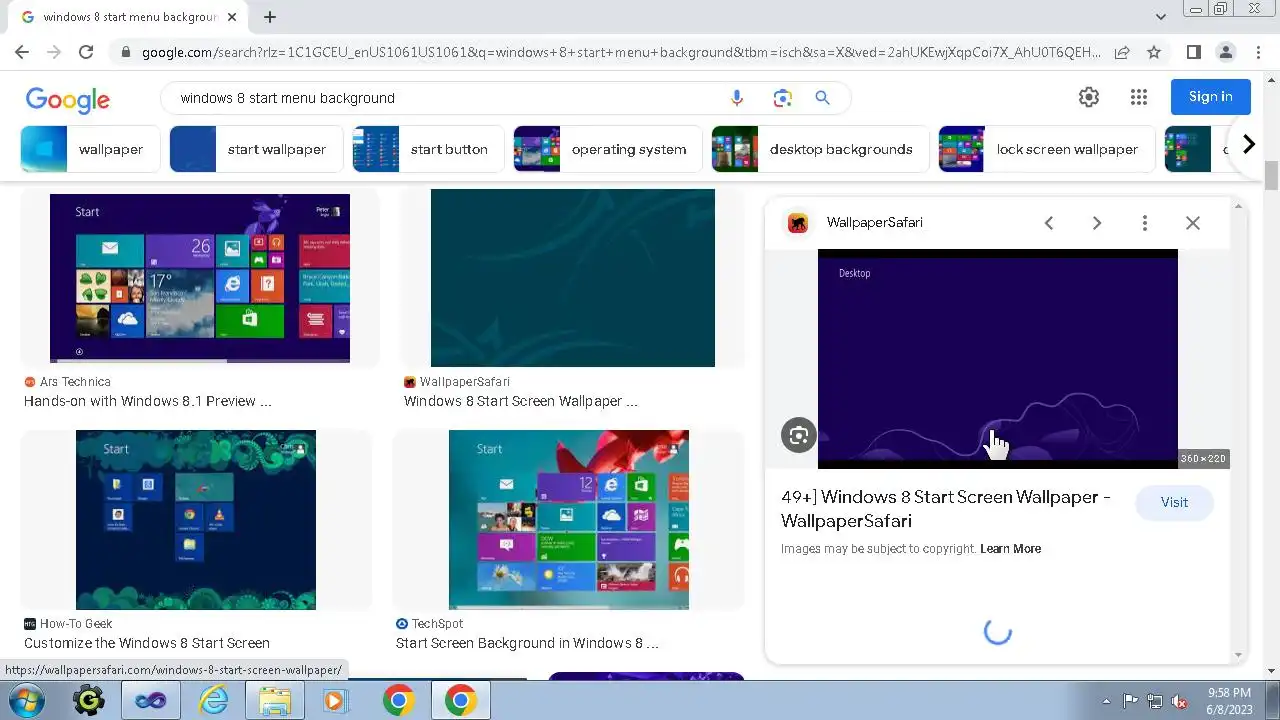Click the Google logo
The image size is (1280, 720).
(68, 99)
